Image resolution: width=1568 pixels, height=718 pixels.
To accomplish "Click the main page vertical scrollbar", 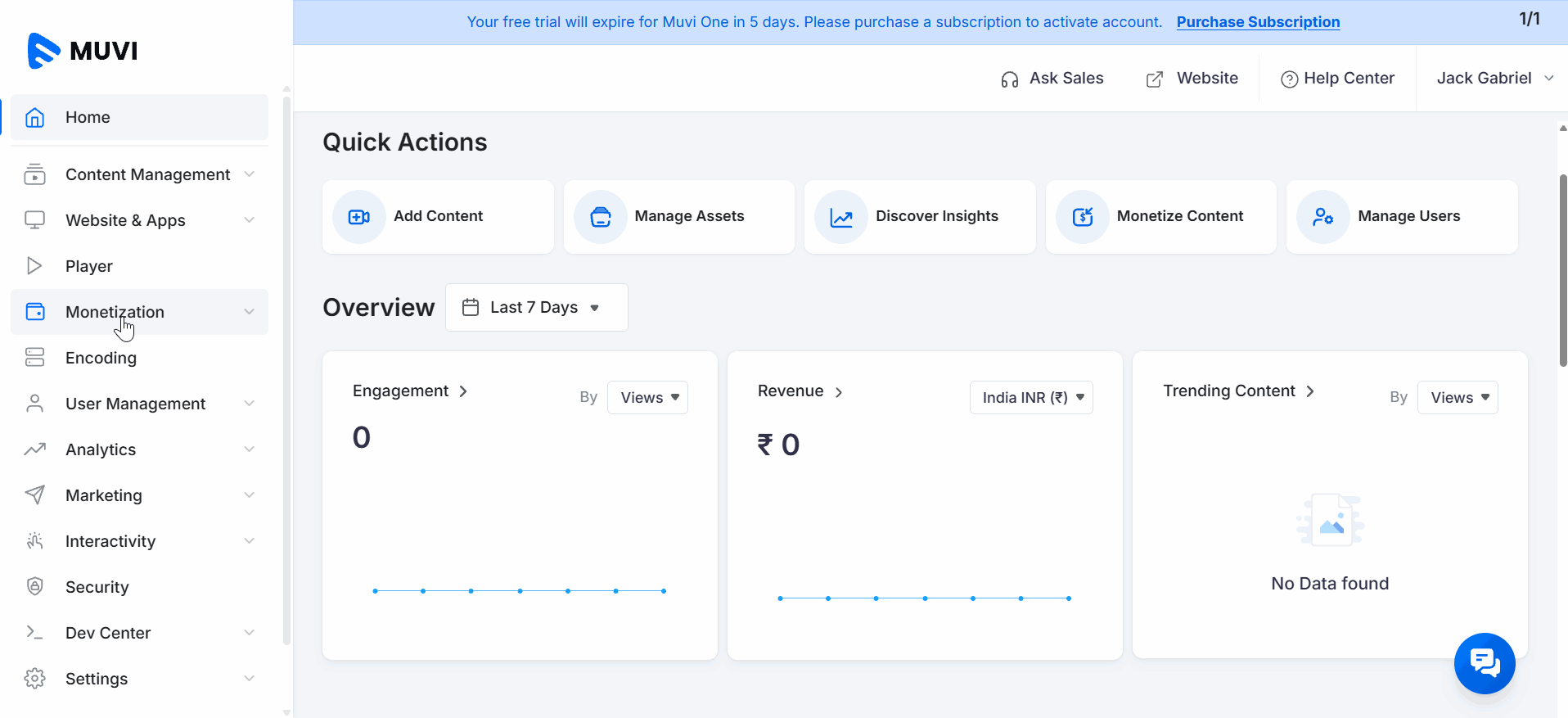I will coord(1562,270).
